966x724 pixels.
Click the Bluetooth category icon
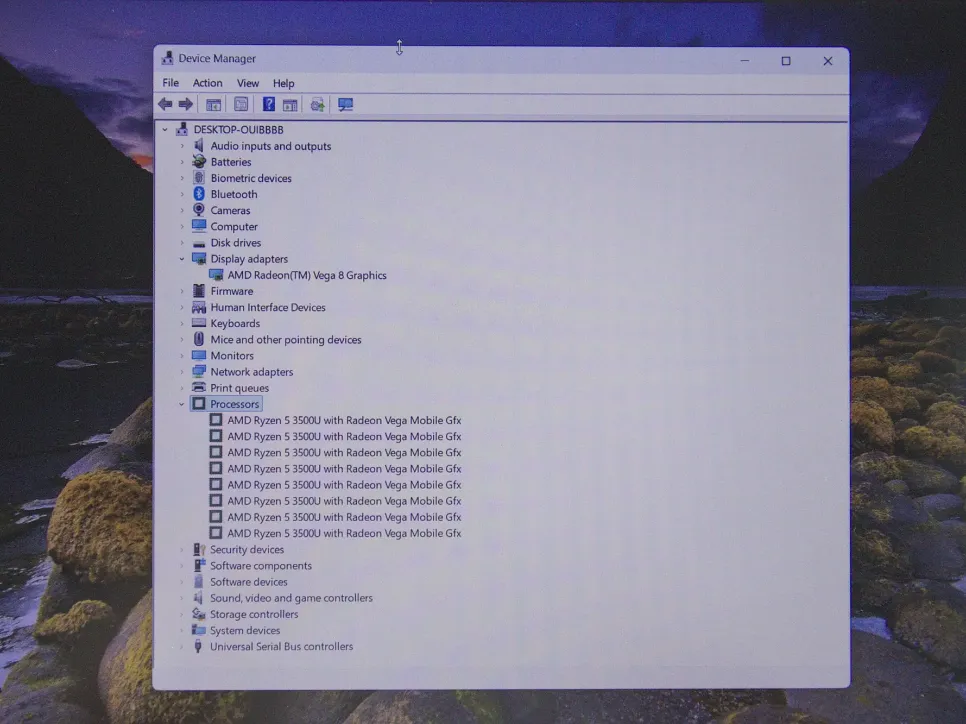198,193
